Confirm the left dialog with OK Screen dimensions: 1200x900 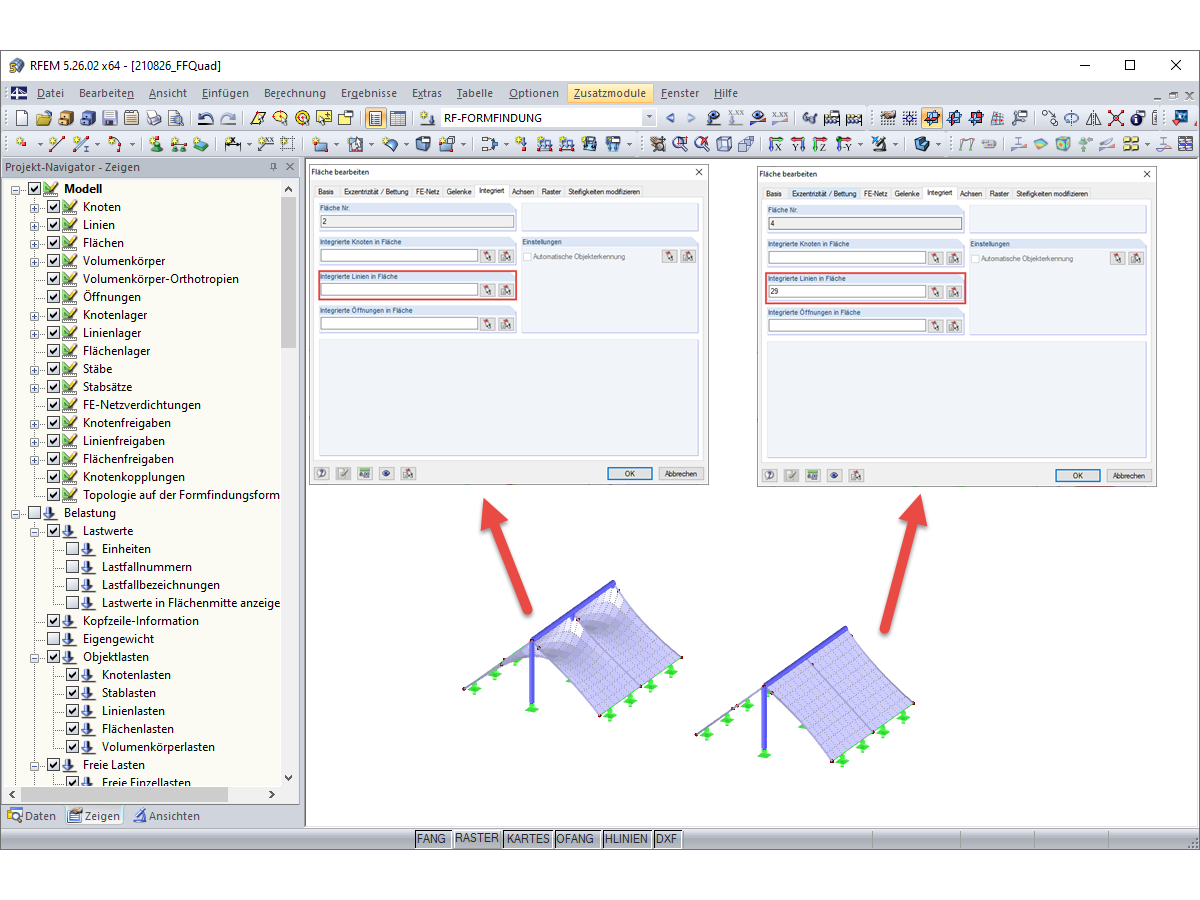tap(630, 473)
